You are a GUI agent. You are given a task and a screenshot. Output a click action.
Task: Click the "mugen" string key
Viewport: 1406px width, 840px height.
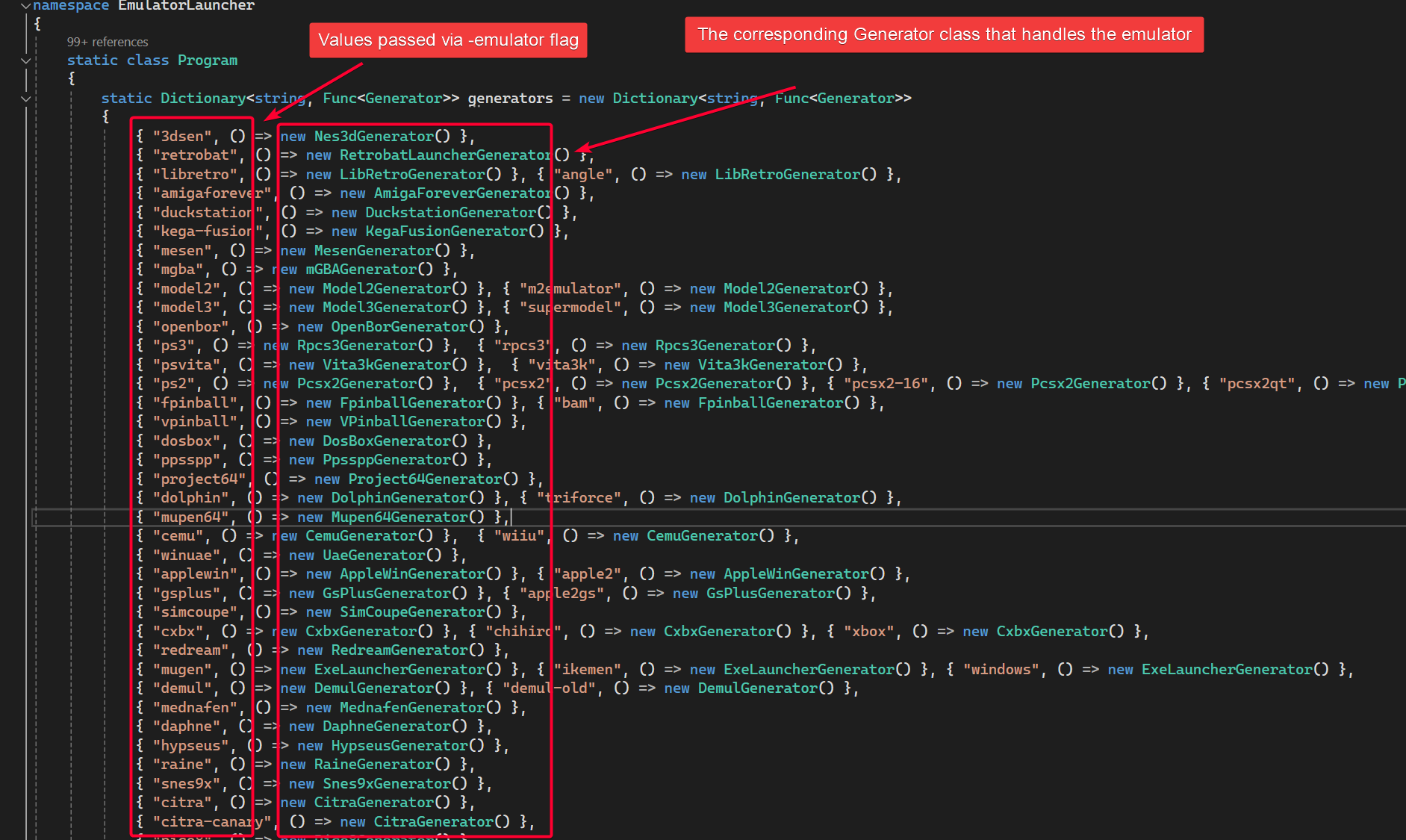pyautogui.click(x=183, y=670)
